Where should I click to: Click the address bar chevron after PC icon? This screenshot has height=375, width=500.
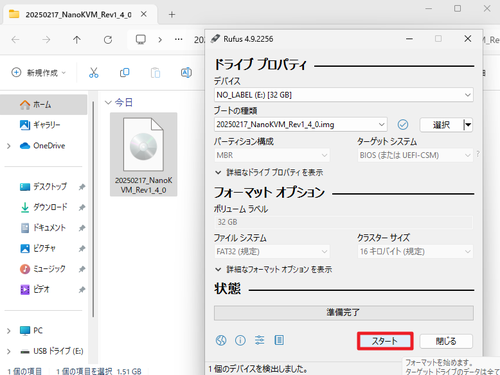(160, 40)
